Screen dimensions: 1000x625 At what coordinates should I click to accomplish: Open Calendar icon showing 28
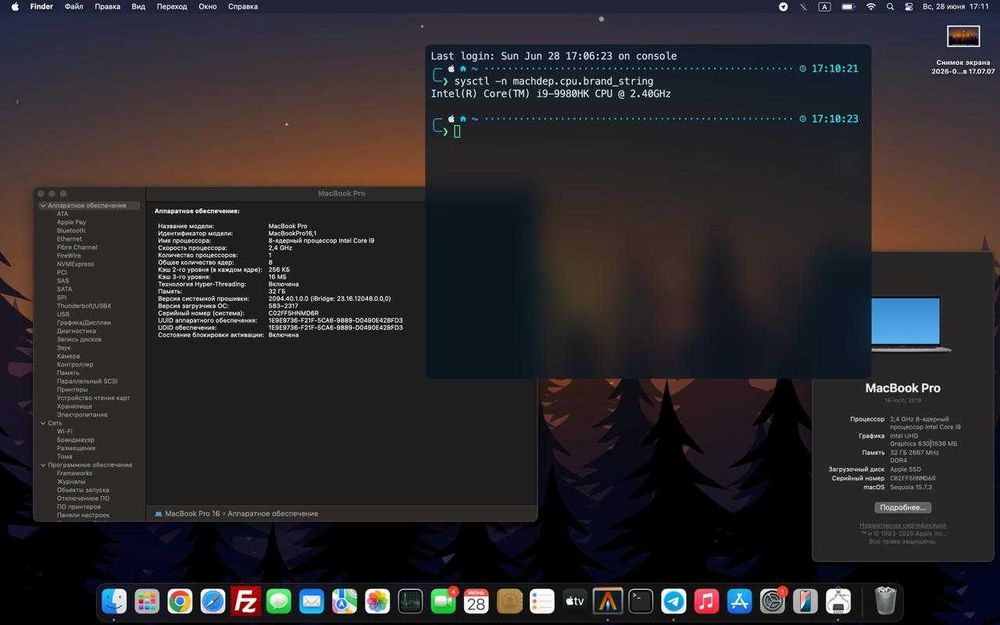[476, 601]
